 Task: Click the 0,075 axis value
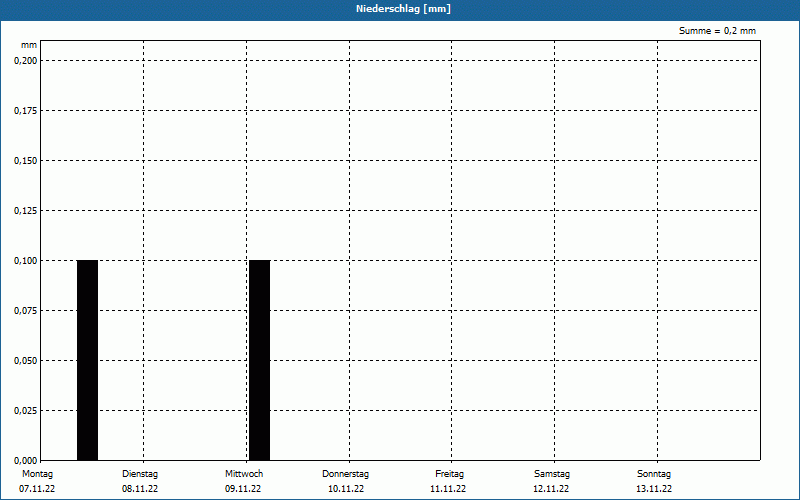click(26, 311)
